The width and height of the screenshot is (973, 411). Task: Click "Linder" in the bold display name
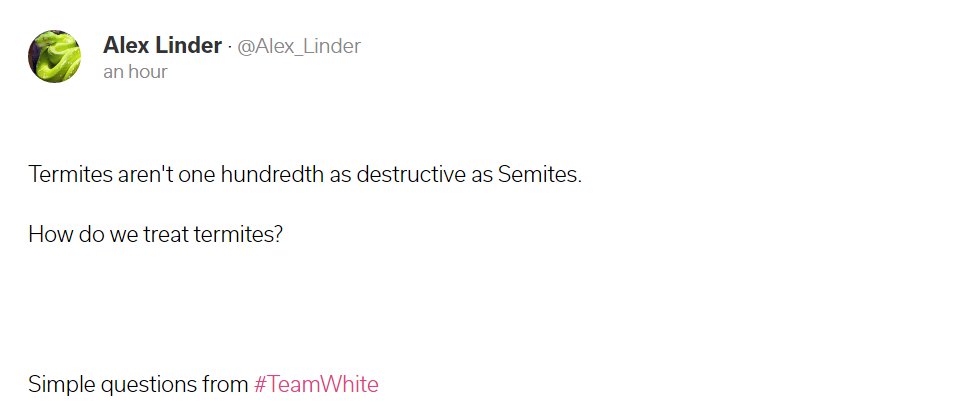tap(187, 45)
